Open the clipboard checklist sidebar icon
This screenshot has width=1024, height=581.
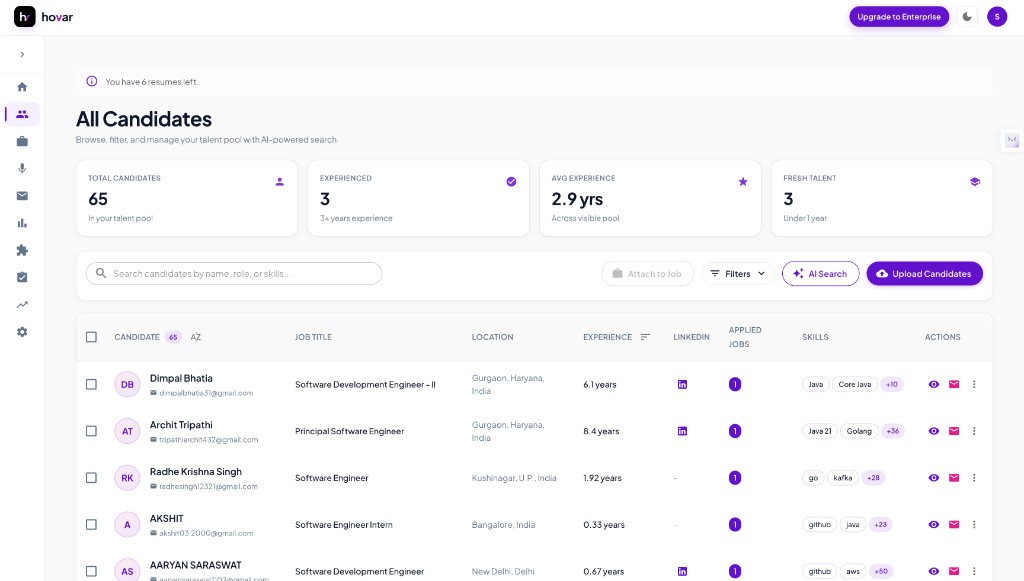22,277
